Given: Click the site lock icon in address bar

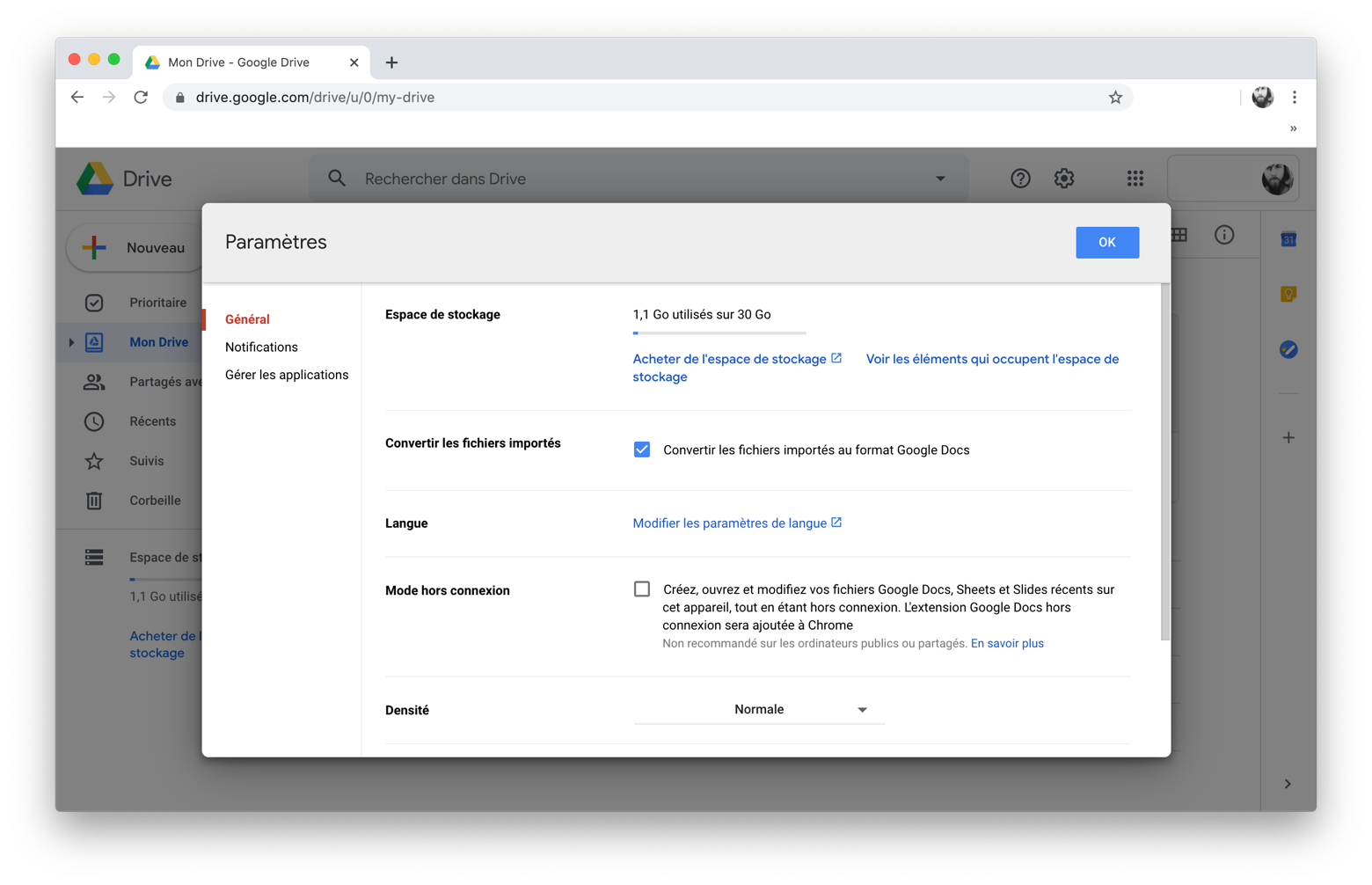Looking at the screenshot, I should pos(180,98).
